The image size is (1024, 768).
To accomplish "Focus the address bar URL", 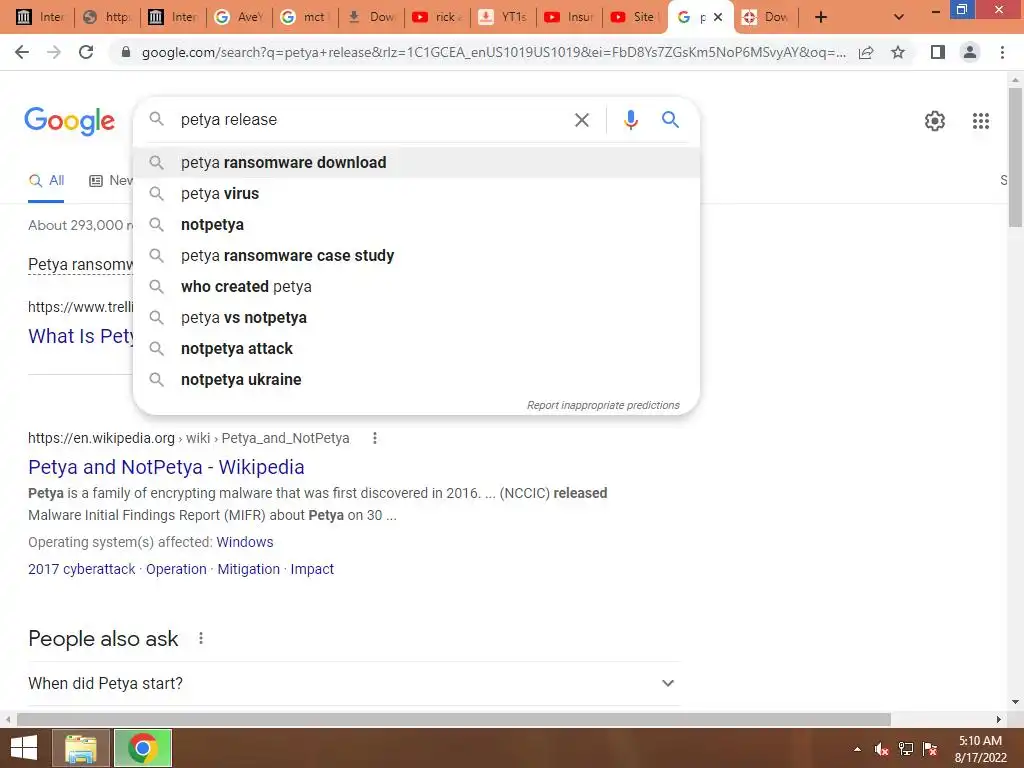I will 493,53.
